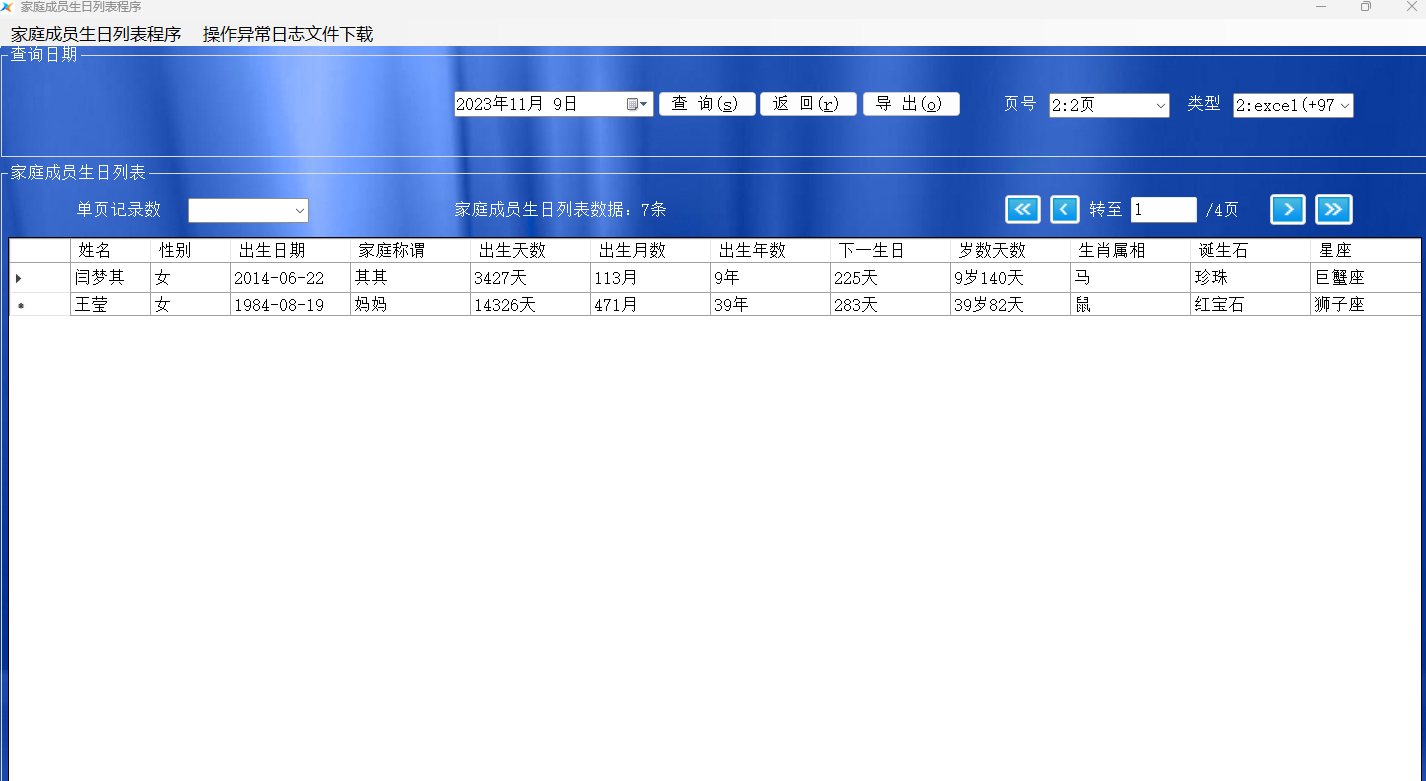Click the 诞生石 column header

pyautogui.click(x=1250, y=251)
